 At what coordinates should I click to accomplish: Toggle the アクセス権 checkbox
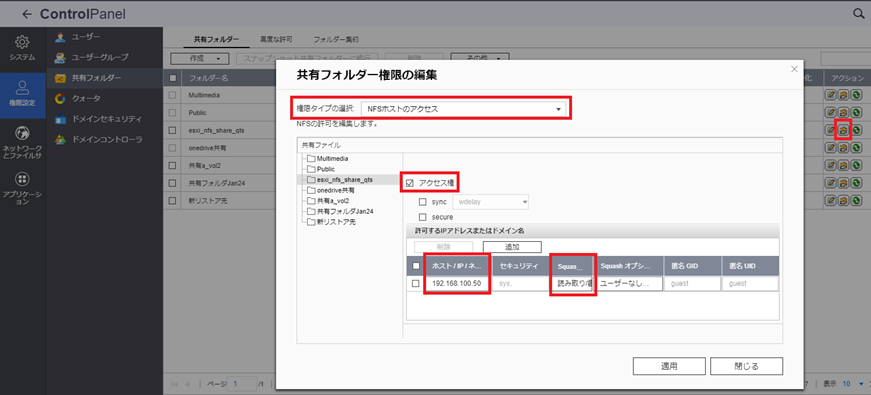click(410, 183)
